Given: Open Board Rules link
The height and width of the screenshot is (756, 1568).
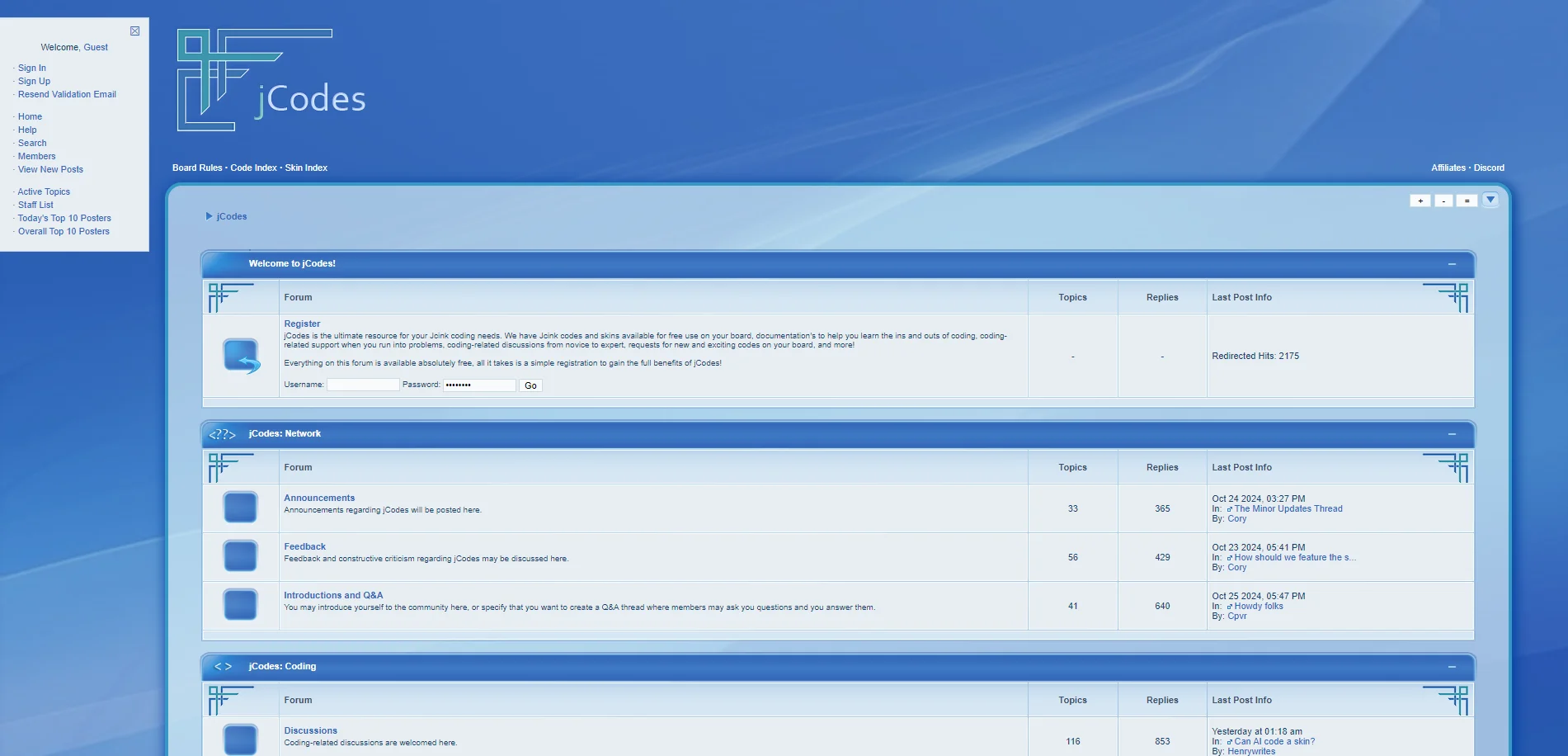Looking at the screenshot, I should (197, 168).
